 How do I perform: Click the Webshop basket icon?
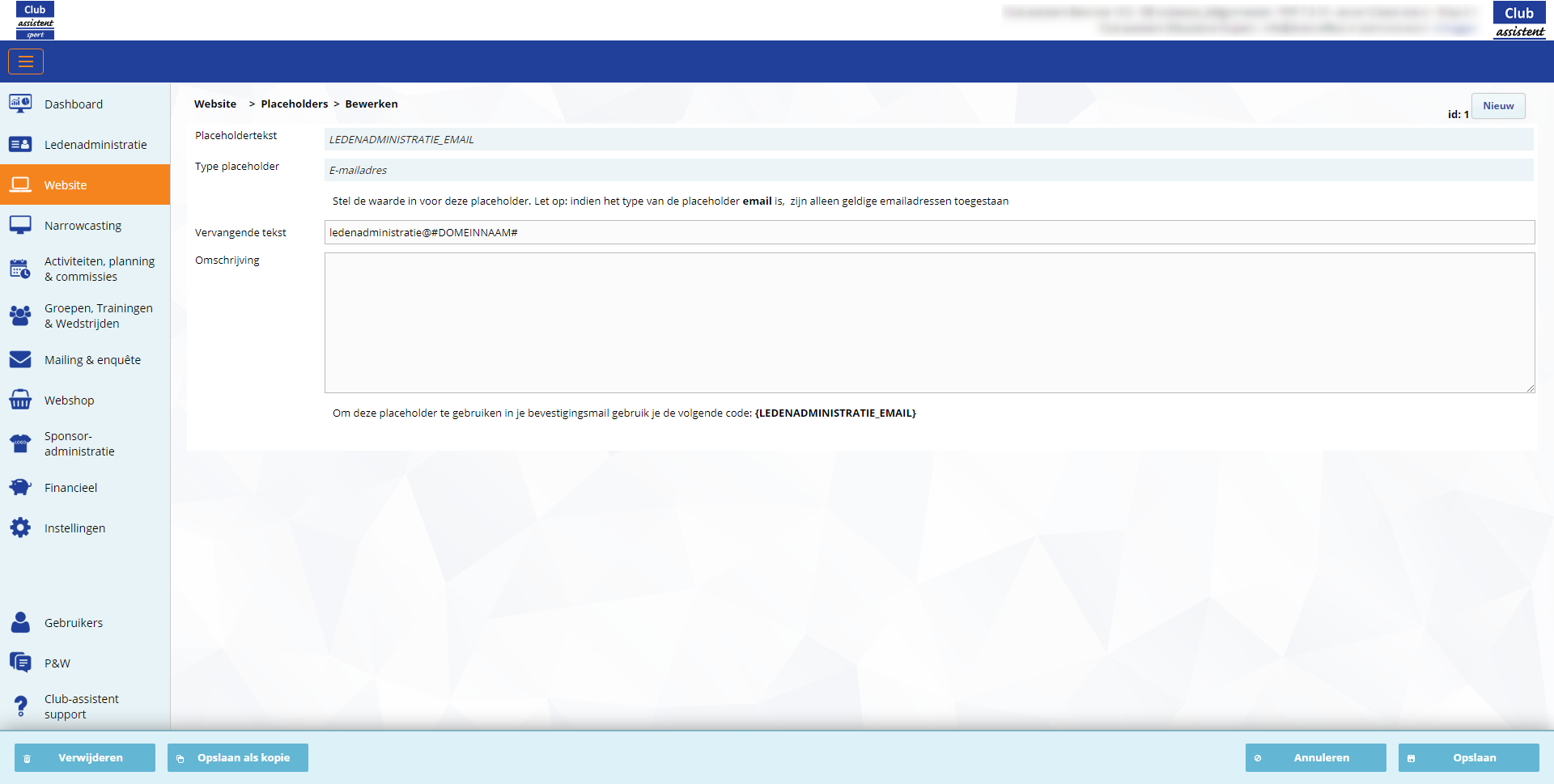(x=20, y=400)
